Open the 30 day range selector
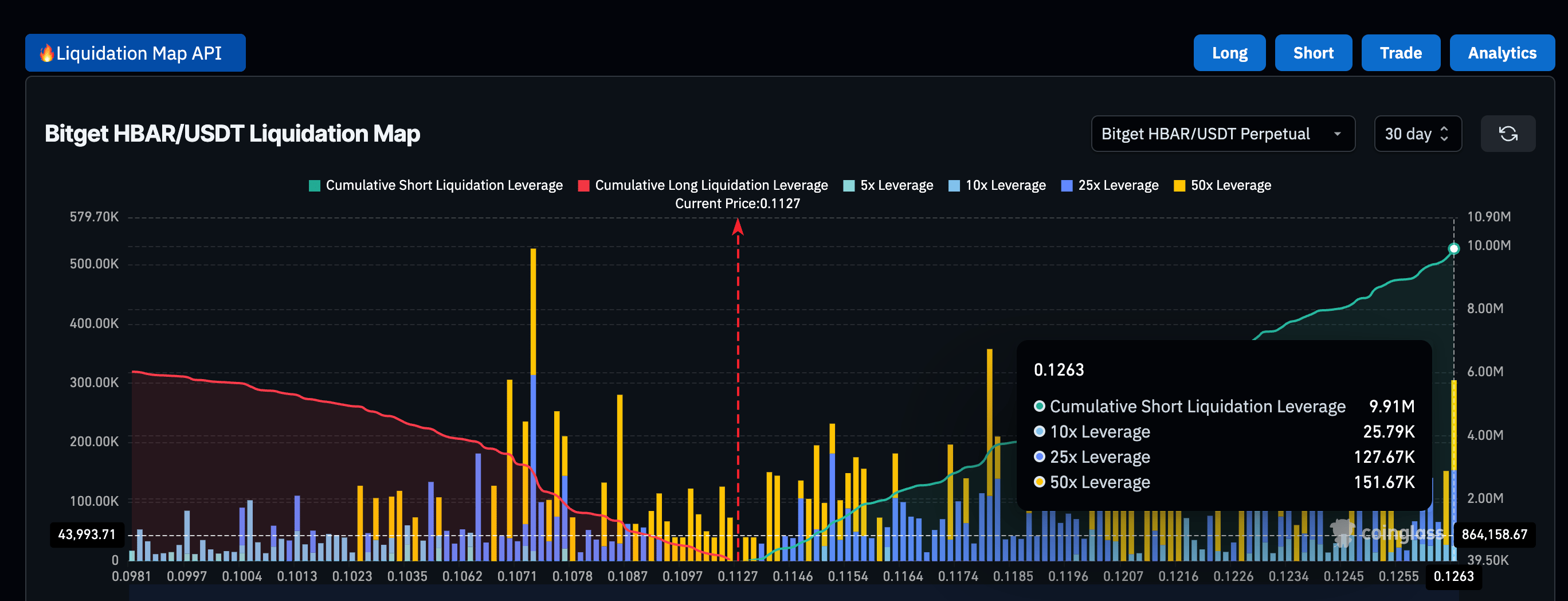This screenshot has height=601, width=1568. point(1417,134)
